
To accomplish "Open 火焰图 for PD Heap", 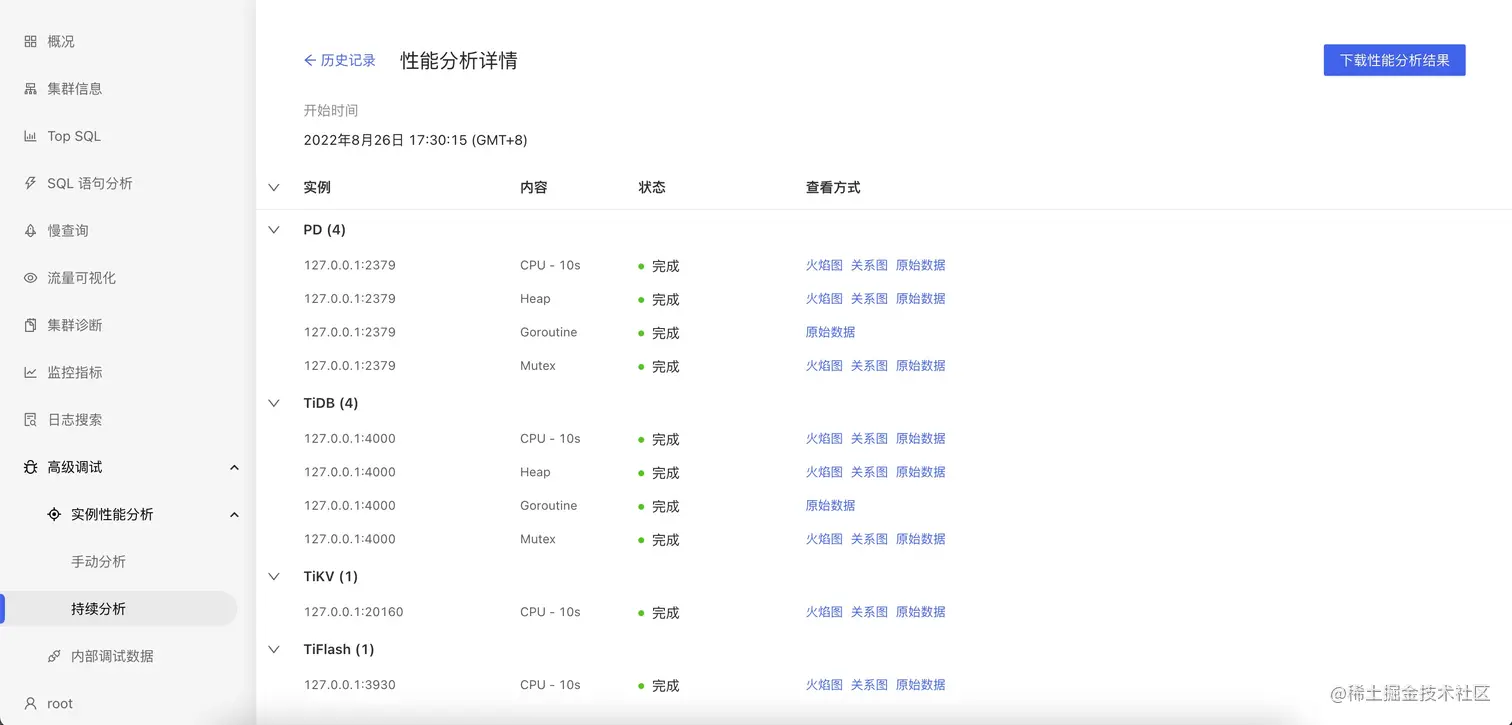I will coord(824,299).
